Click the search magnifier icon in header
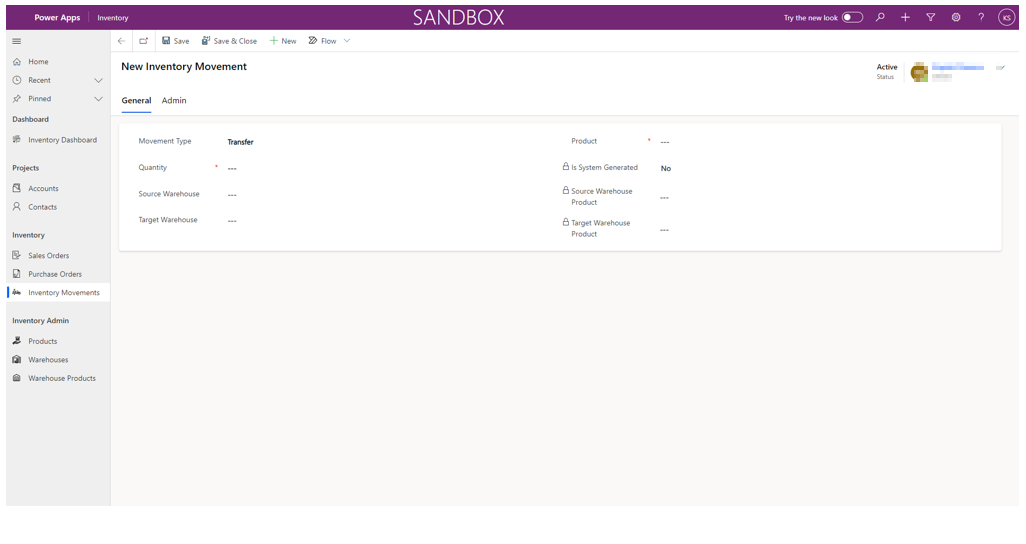 (x=880, y=17)
